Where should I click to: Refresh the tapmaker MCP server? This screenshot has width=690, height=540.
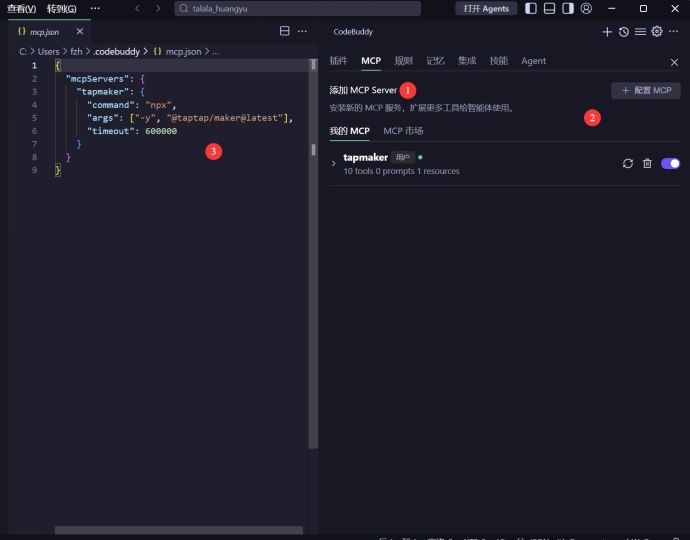pos(628,164)
